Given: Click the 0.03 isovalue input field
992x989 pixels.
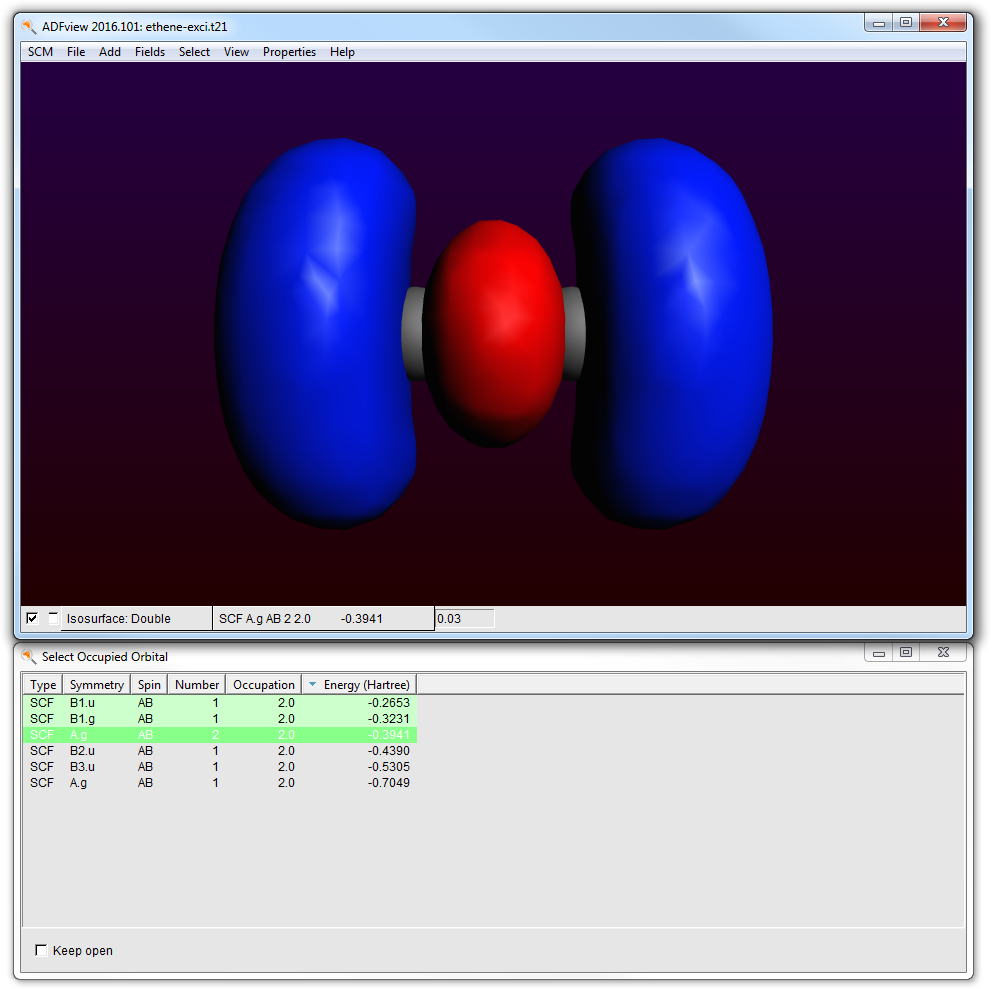Looking at the screenshot, I should pyautogui.click(x=464, y=618).
